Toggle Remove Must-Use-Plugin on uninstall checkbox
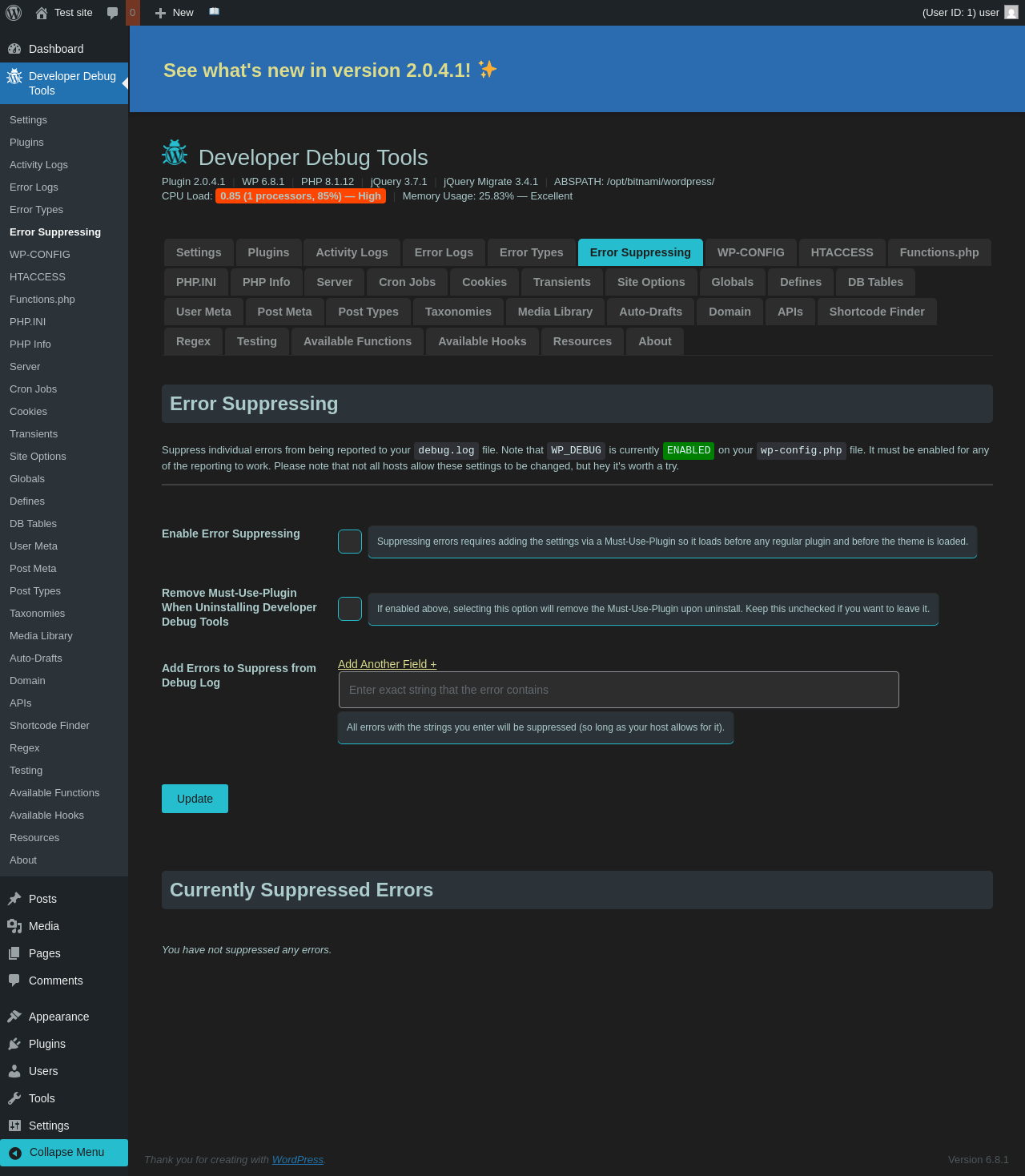Image resolution: width=1025 pixels, height=1176 pixels. click(x=350, y=609)
